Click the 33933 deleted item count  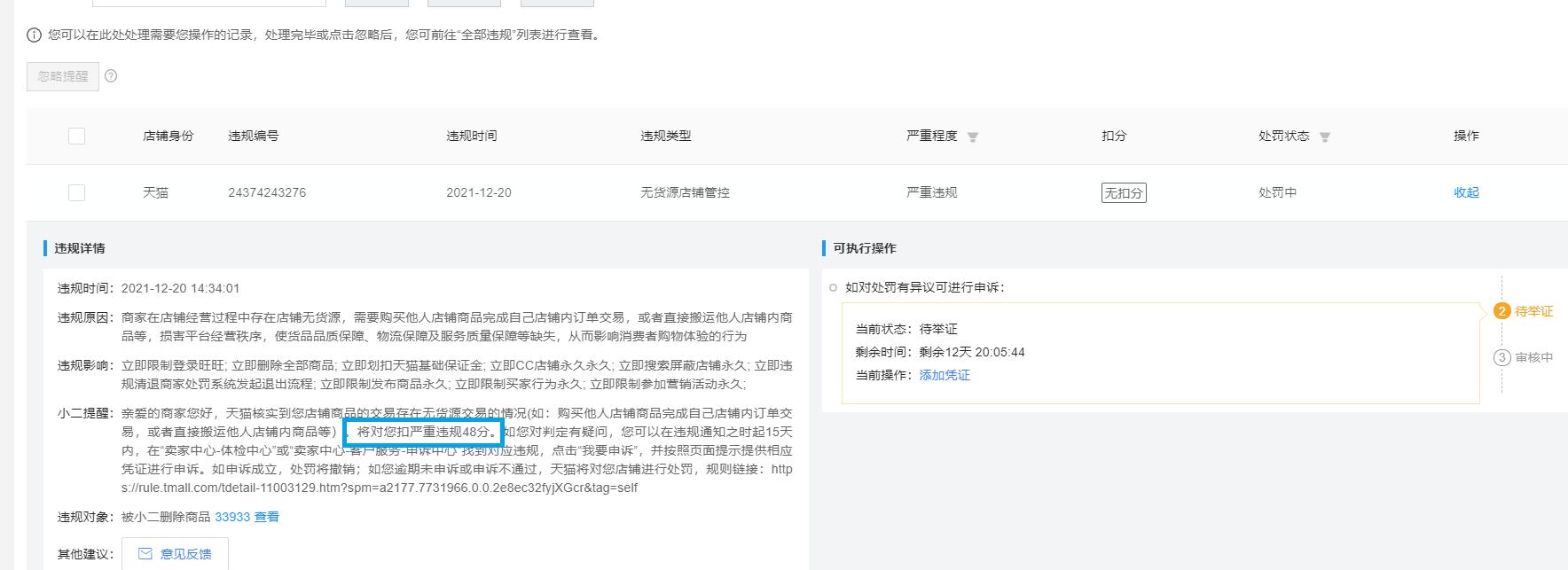pyautogui.click(x=232, y=517)
